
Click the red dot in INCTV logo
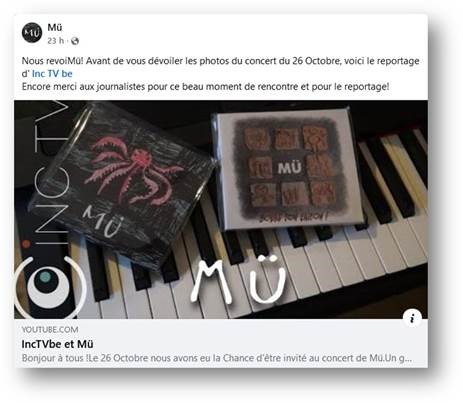[x=26, y=243]
